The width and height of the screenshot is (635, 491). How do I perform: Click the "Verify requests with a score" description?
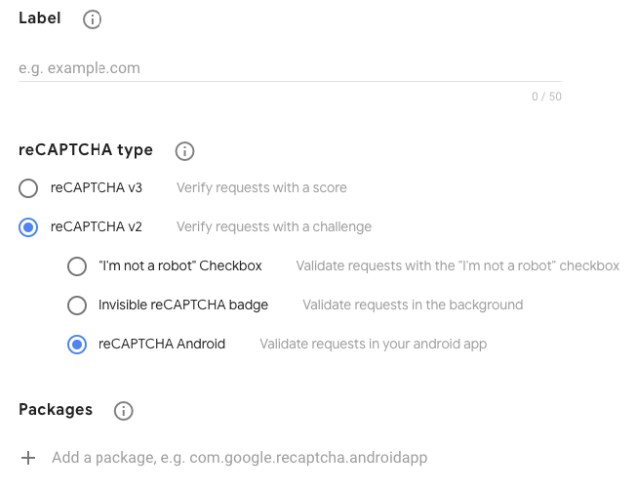tap(262, 187)
